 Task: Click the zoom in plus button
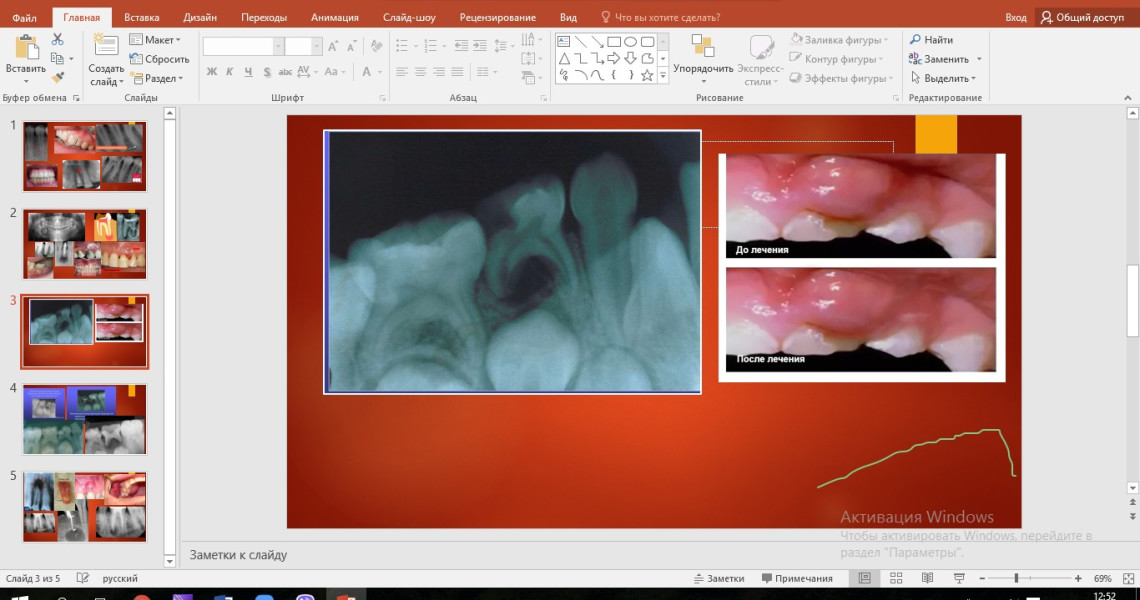click(x=1078, y=578)
